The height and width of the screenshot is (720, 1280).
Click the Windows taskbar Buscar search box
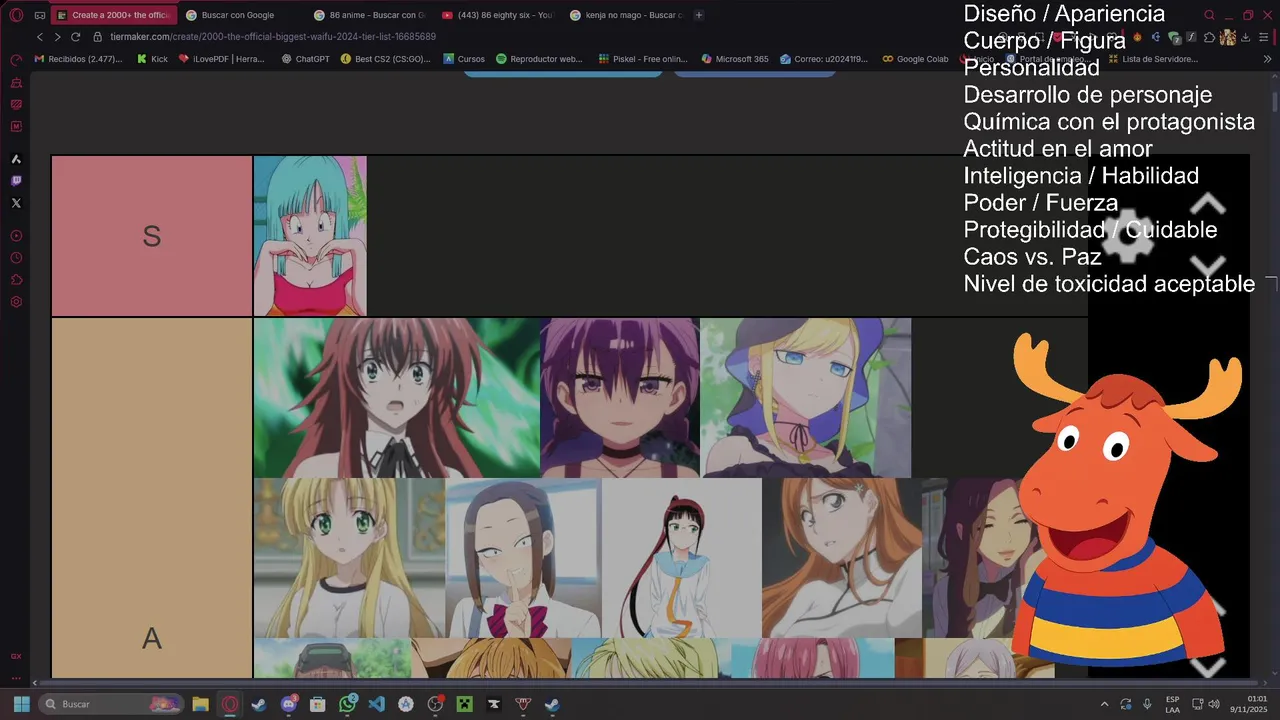coord(112,704)
